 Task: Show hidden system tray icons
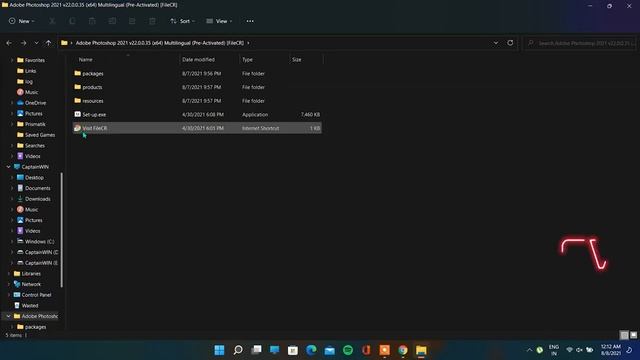pos(529,350)
